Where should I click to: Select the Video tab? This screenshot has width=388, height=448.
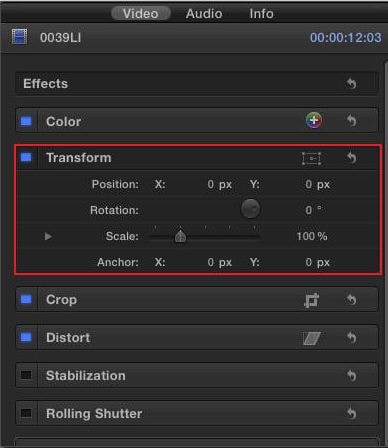tap(141, 14)
